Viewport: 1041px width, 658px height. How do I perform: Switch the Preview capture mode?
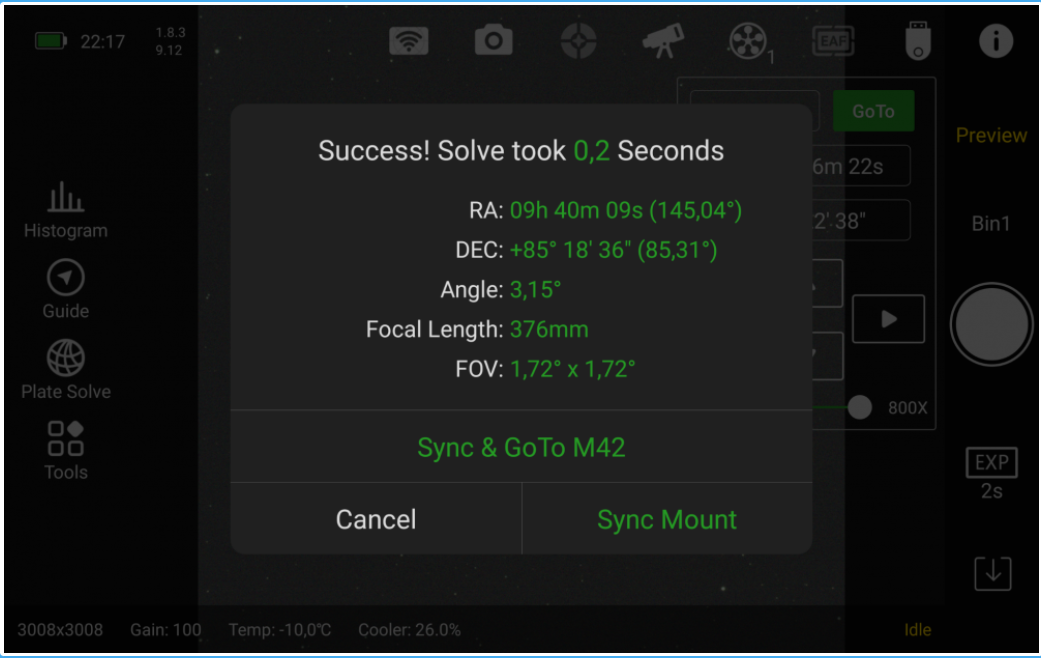pos(991,135)
